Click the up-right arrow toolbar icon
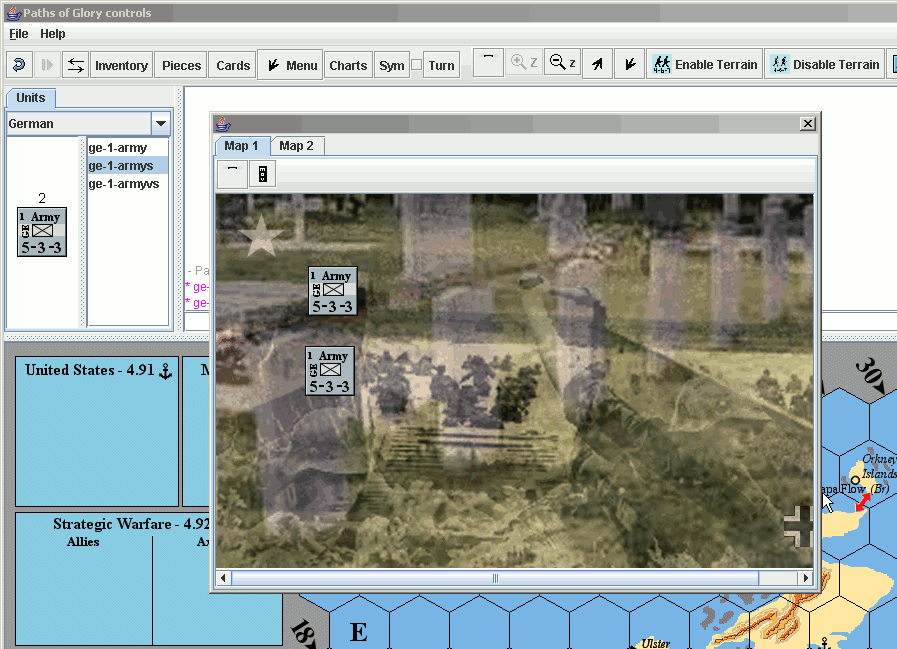Image resolution: width=897 pixels, height=649 pixels. point(597,64)
